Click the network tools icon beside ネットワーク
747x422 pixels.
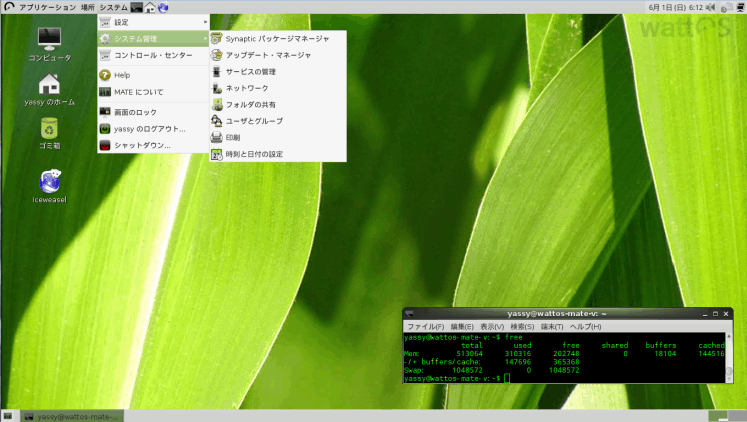(x=217, y=88)
